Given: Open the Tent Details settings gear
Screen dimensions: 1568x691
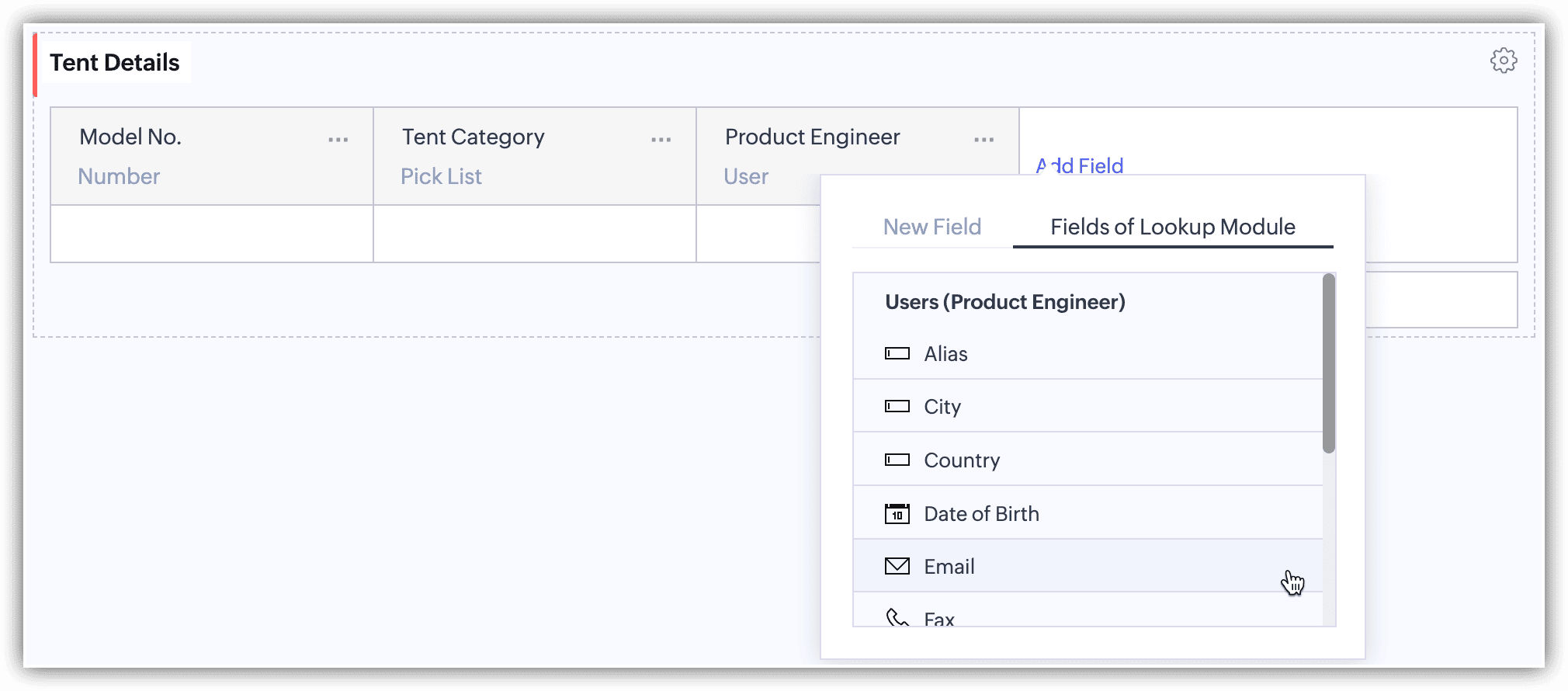Looking at the screenshot, I should (x=1503, y=61).
